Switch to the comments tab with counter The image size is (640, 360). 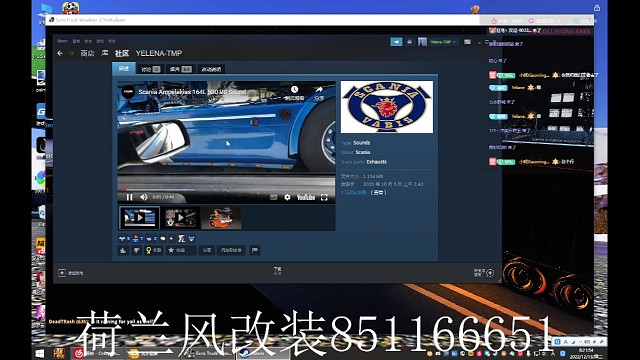(180, 69)
